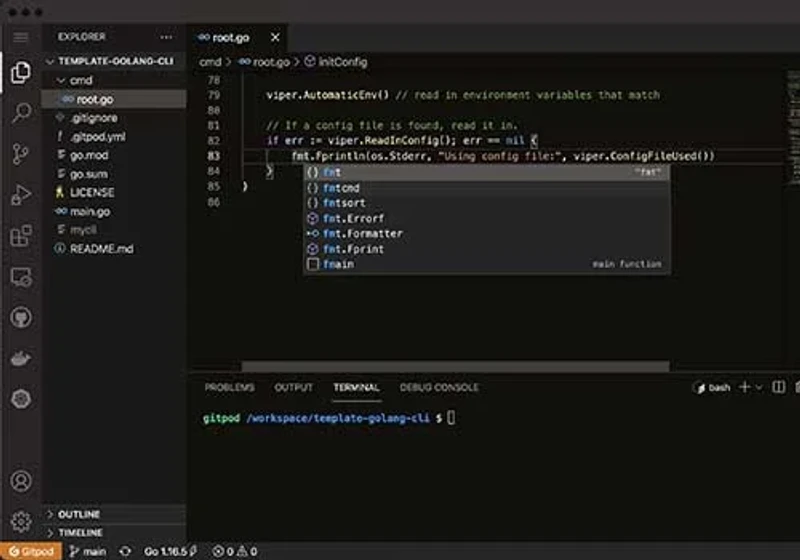Click line number 83 in the gutter
The width and height of the screenshot is (800, 560).
[213, 156]
